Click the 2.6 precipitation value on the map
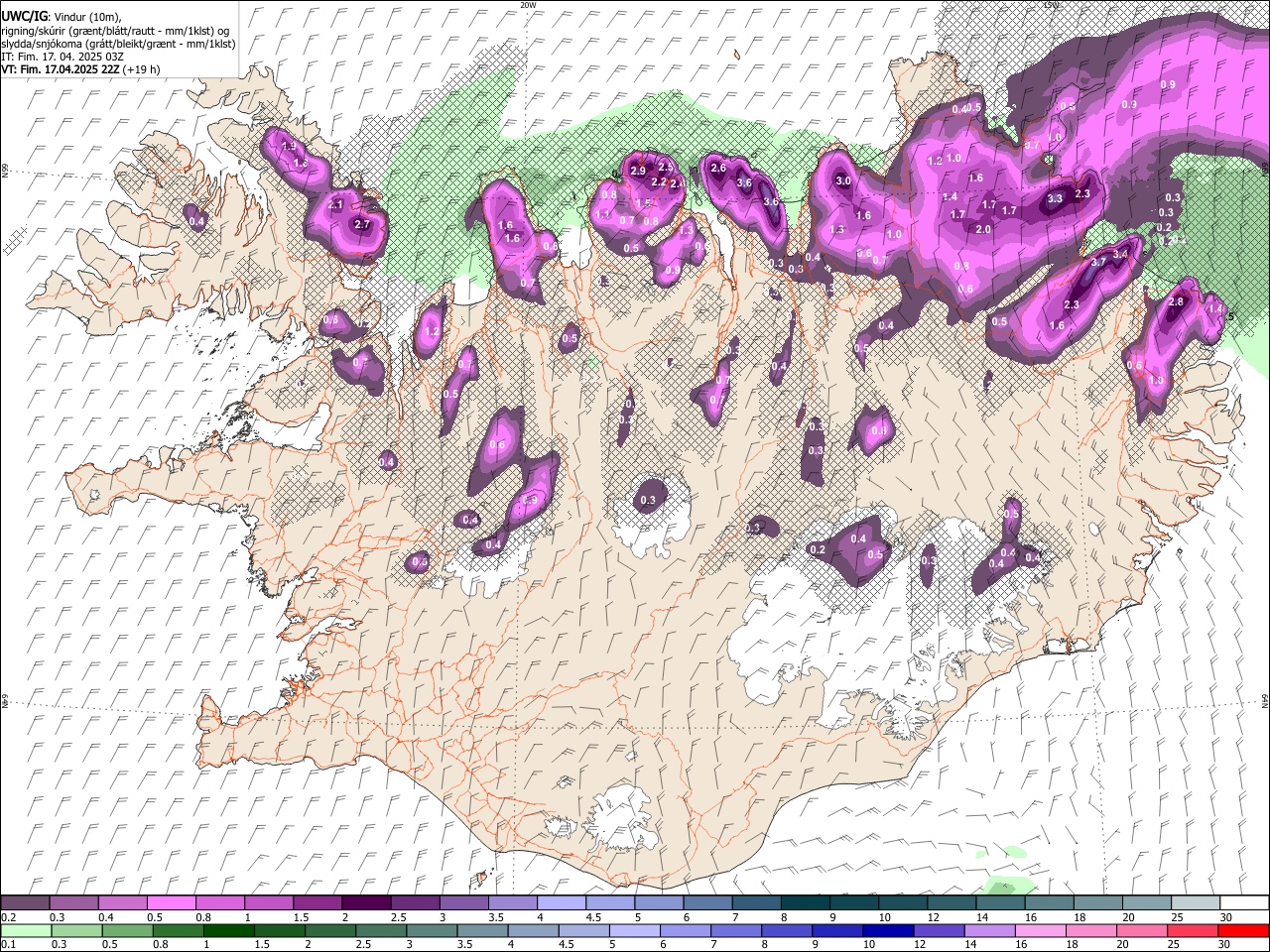 [719, 169]
